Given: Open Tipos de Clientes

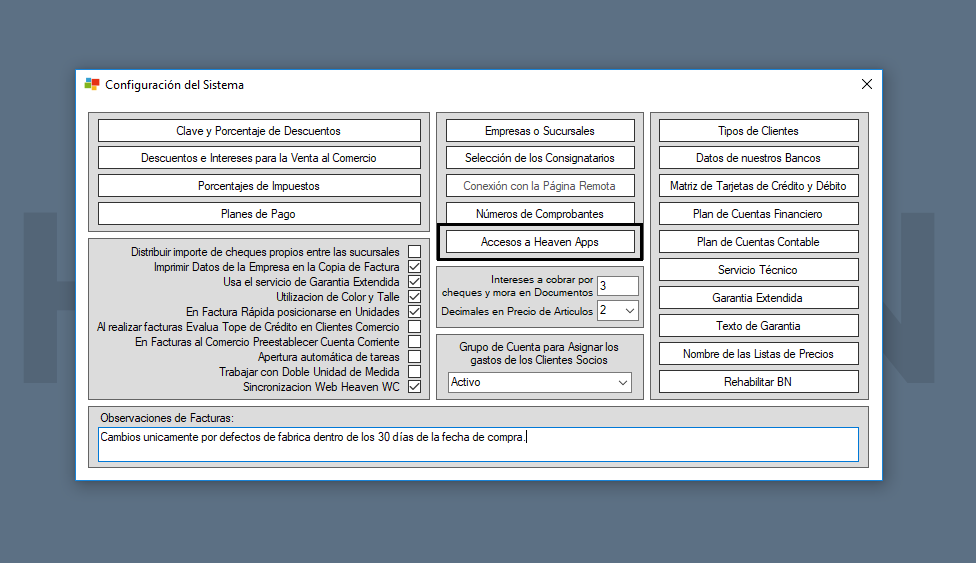Looking at the screenshot, I should pos(758,131).
